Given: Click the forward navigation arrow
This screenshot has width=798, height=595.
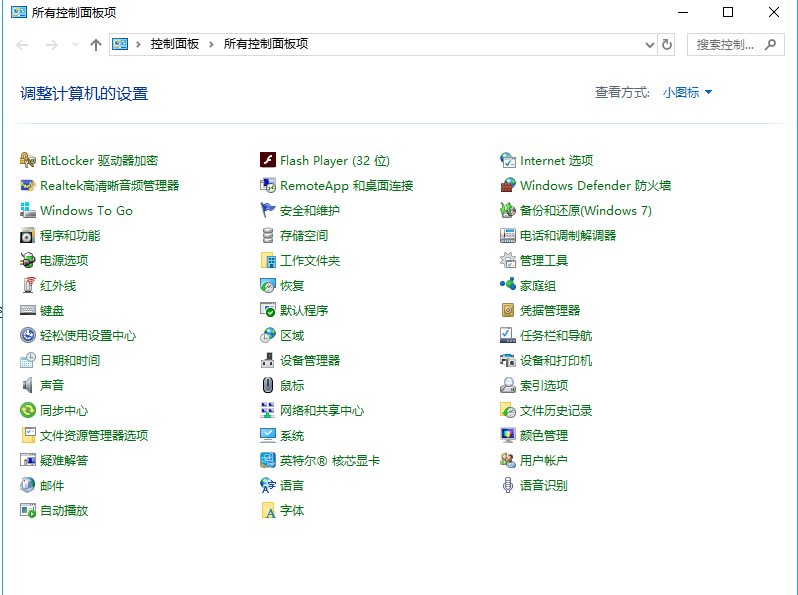Looking at the screenshot, I should click(51, 45).
